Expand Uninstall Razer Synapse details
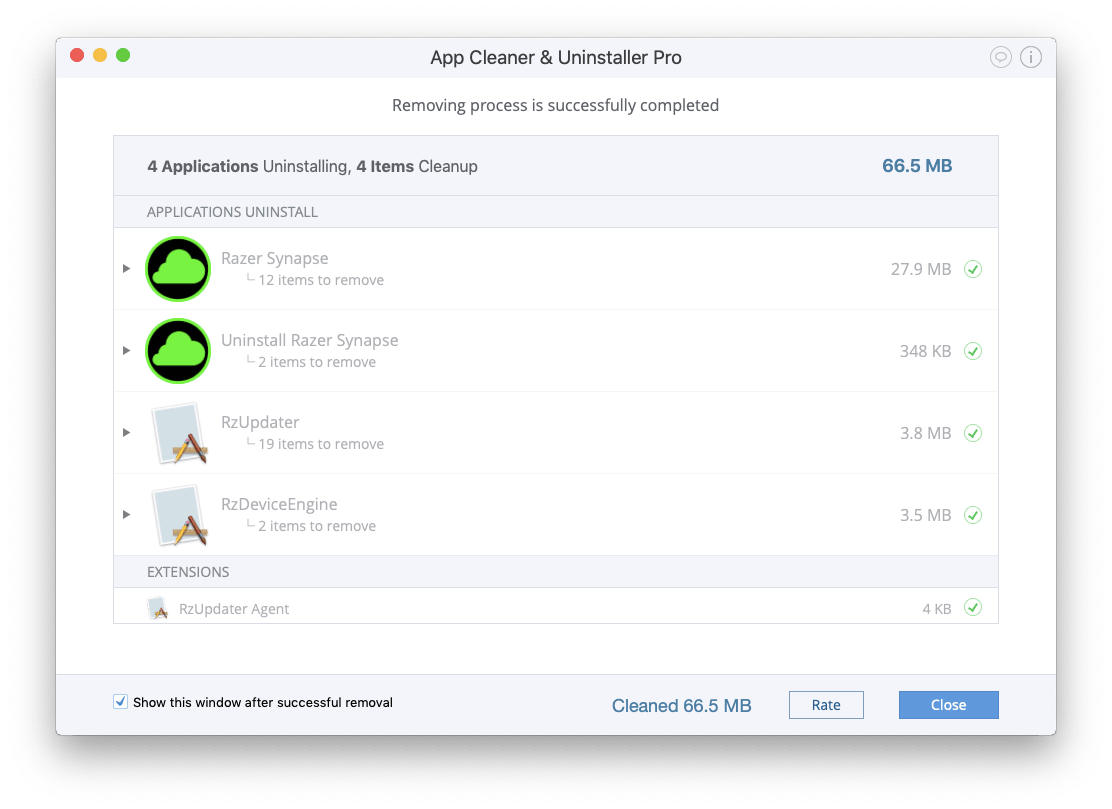 pyautogui.click(x=126, y=350)
